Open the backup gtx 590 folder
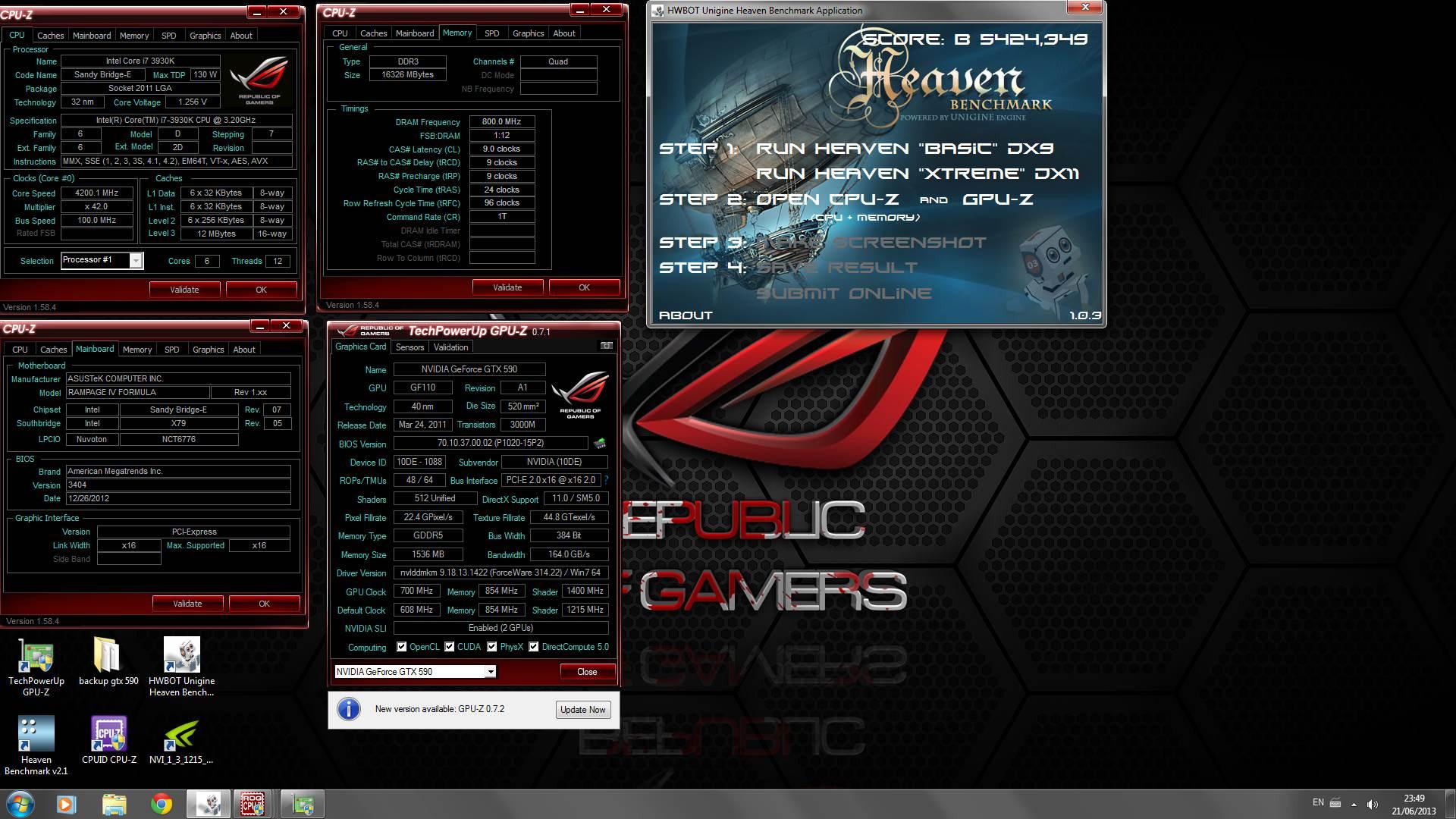 108,661
